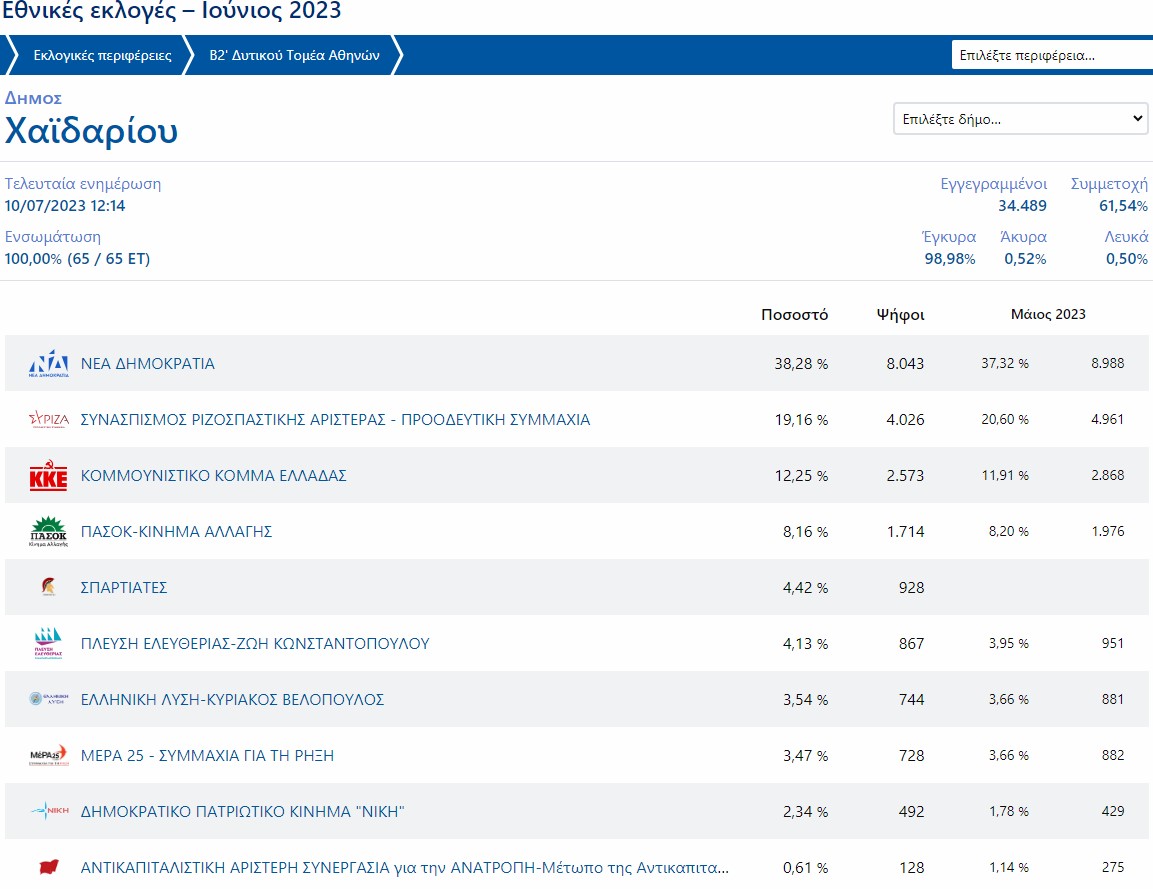1153x889 pixels.
Task: Open the ΚΟΜΜΟΥΝΙΣΤΙΚΟ ΚΟΜΜΑ ΕΛΛΑΔΑΣ link
Action: pos(213,476)
